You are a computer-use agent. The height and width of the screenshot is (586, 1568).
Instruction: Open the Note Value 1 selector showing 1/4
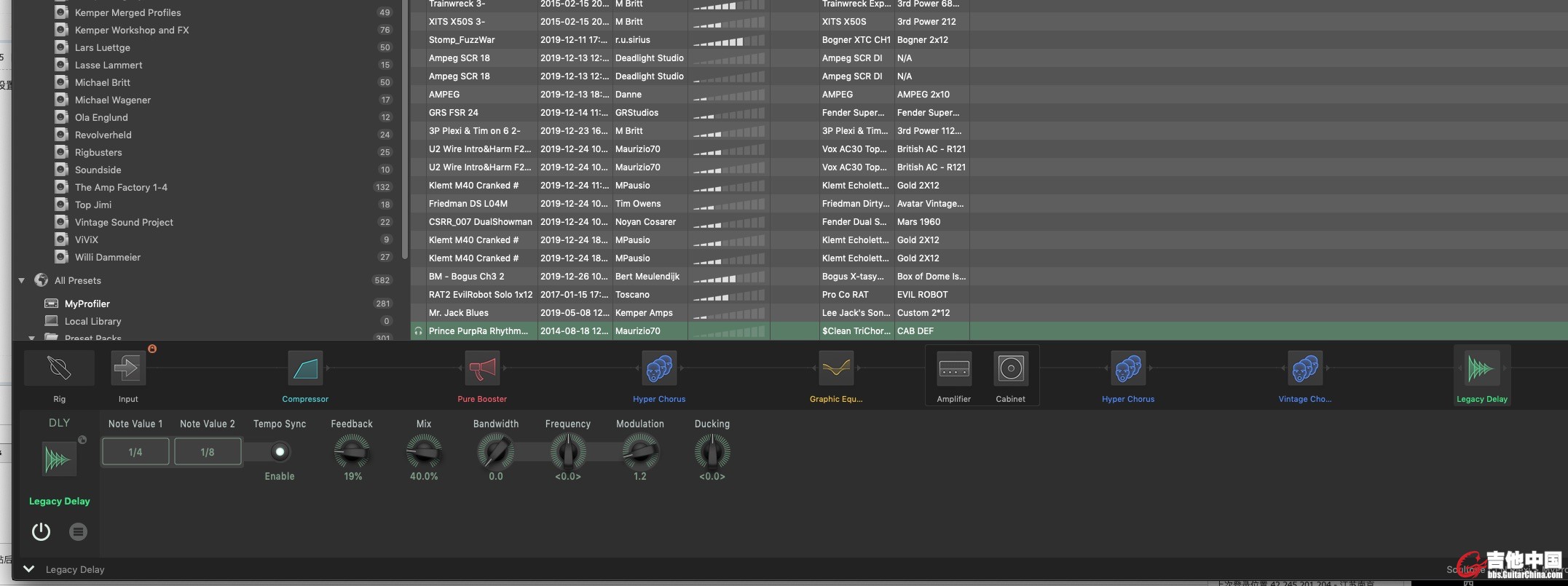[x=135, y=452]
